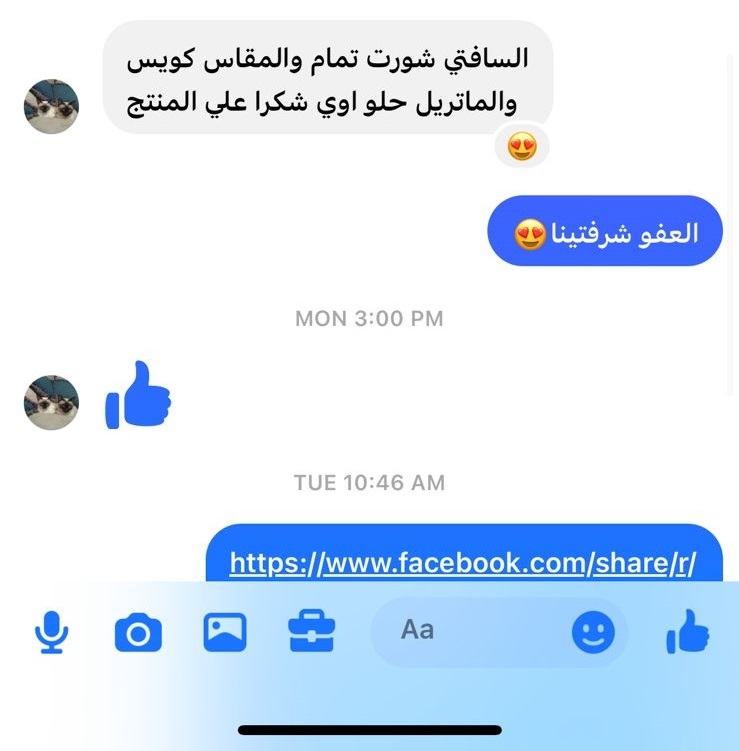Click the blue link message bubble background
The image size is (739, 751).
(464, 553)
